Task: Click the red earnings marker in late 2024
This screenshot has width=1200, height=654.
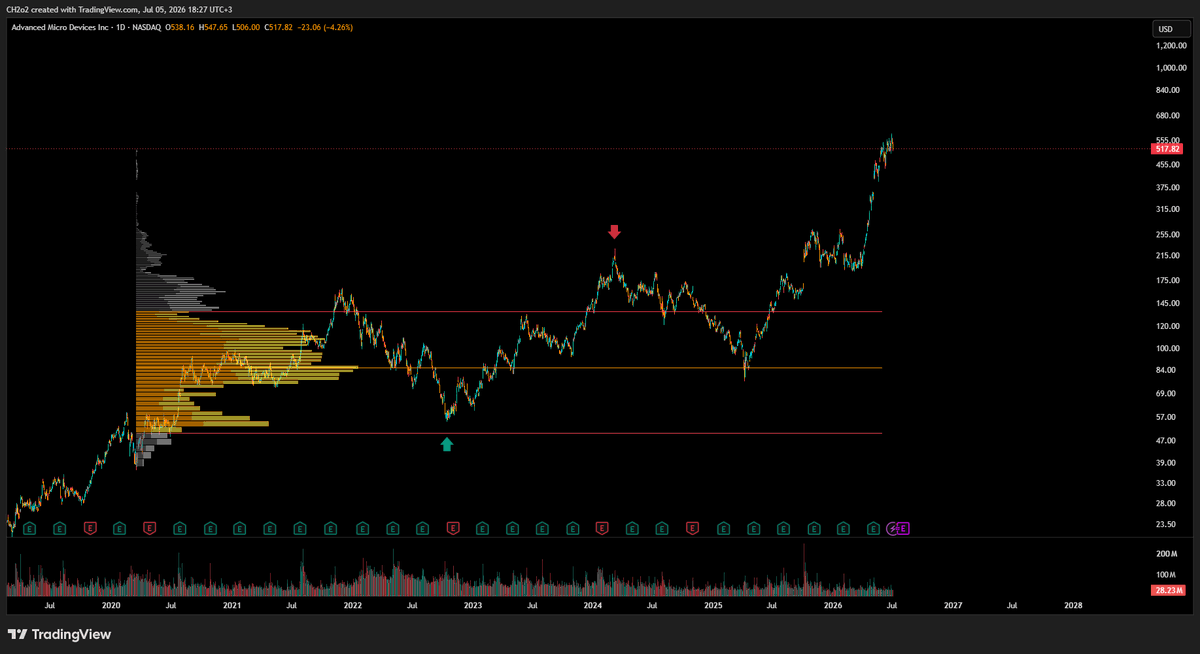Action: click(x=693, y=527)
